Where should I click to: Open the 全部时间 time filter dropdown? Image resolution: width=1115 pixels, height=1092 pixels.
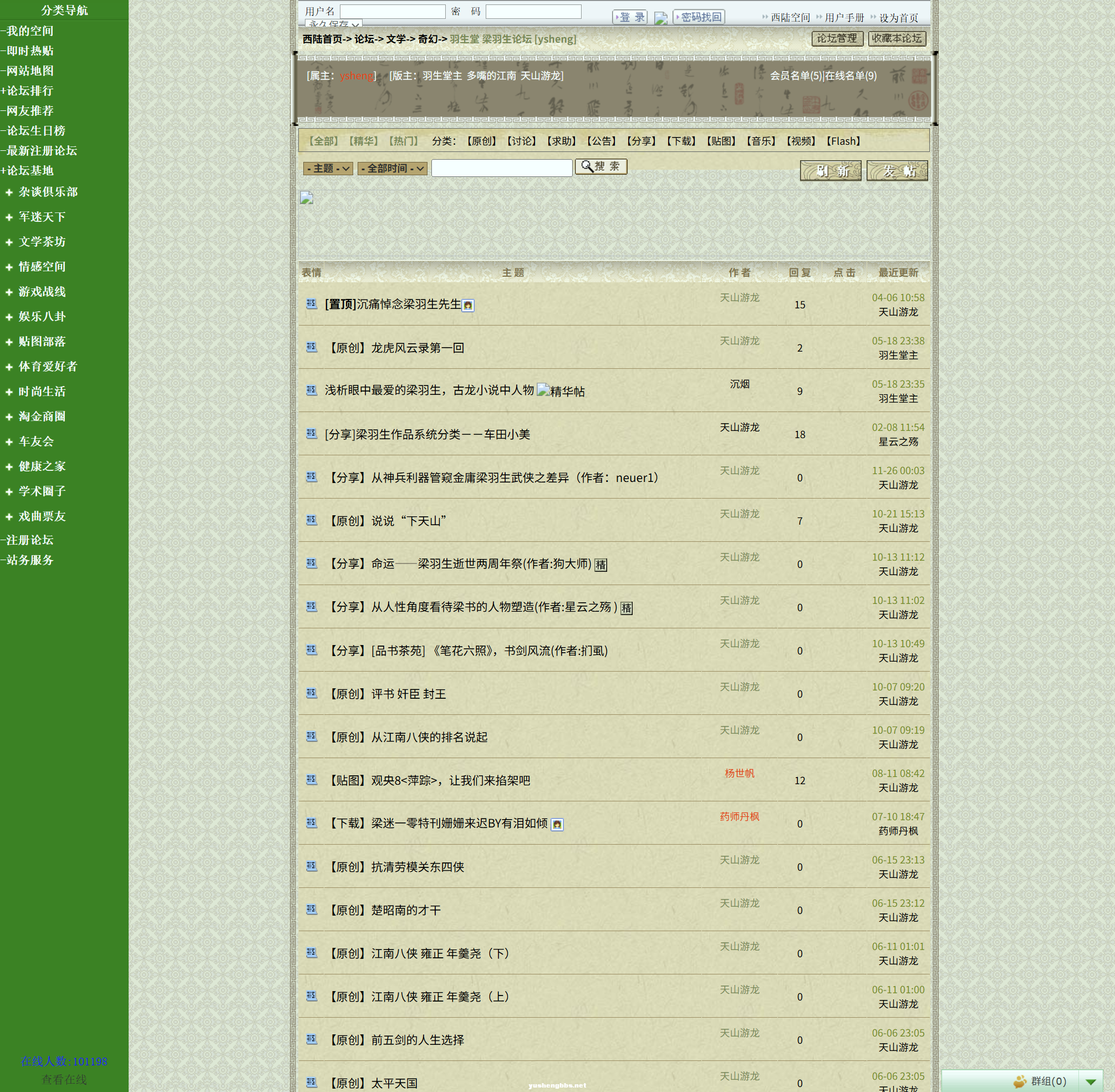coord(392,167)
